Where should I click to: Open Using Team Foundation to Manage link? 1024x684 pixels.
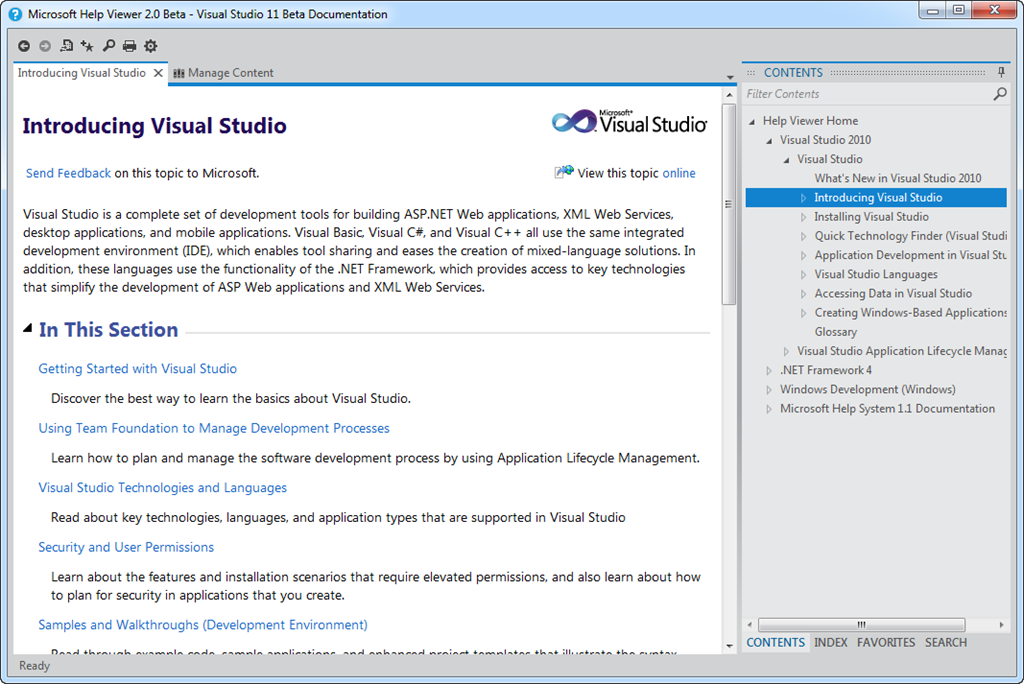point(214,428)
